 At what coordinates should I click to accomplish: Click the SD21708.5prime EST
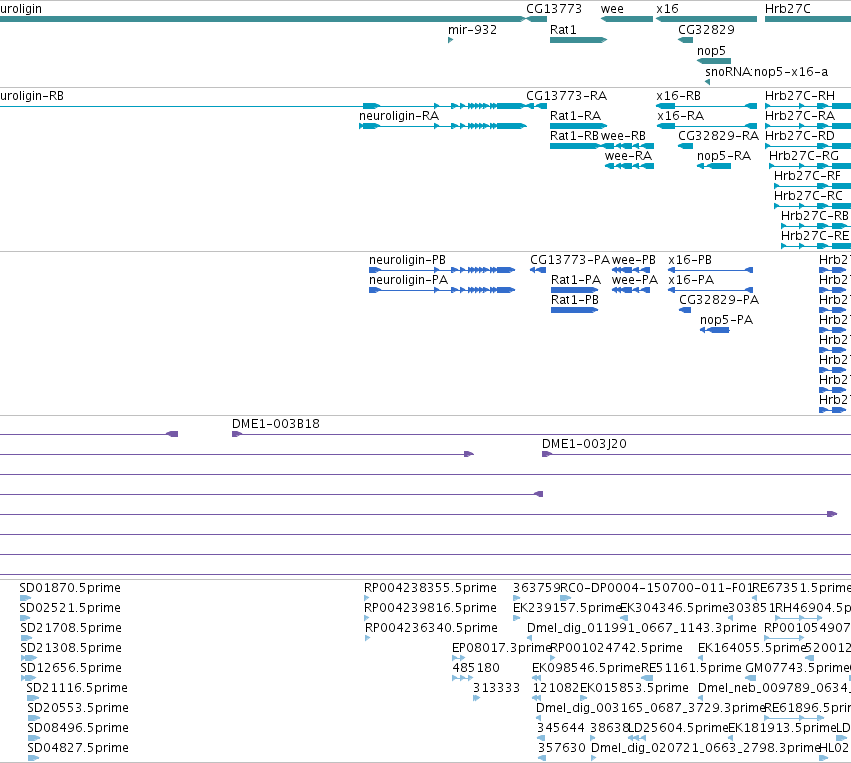tap(26, 638)
